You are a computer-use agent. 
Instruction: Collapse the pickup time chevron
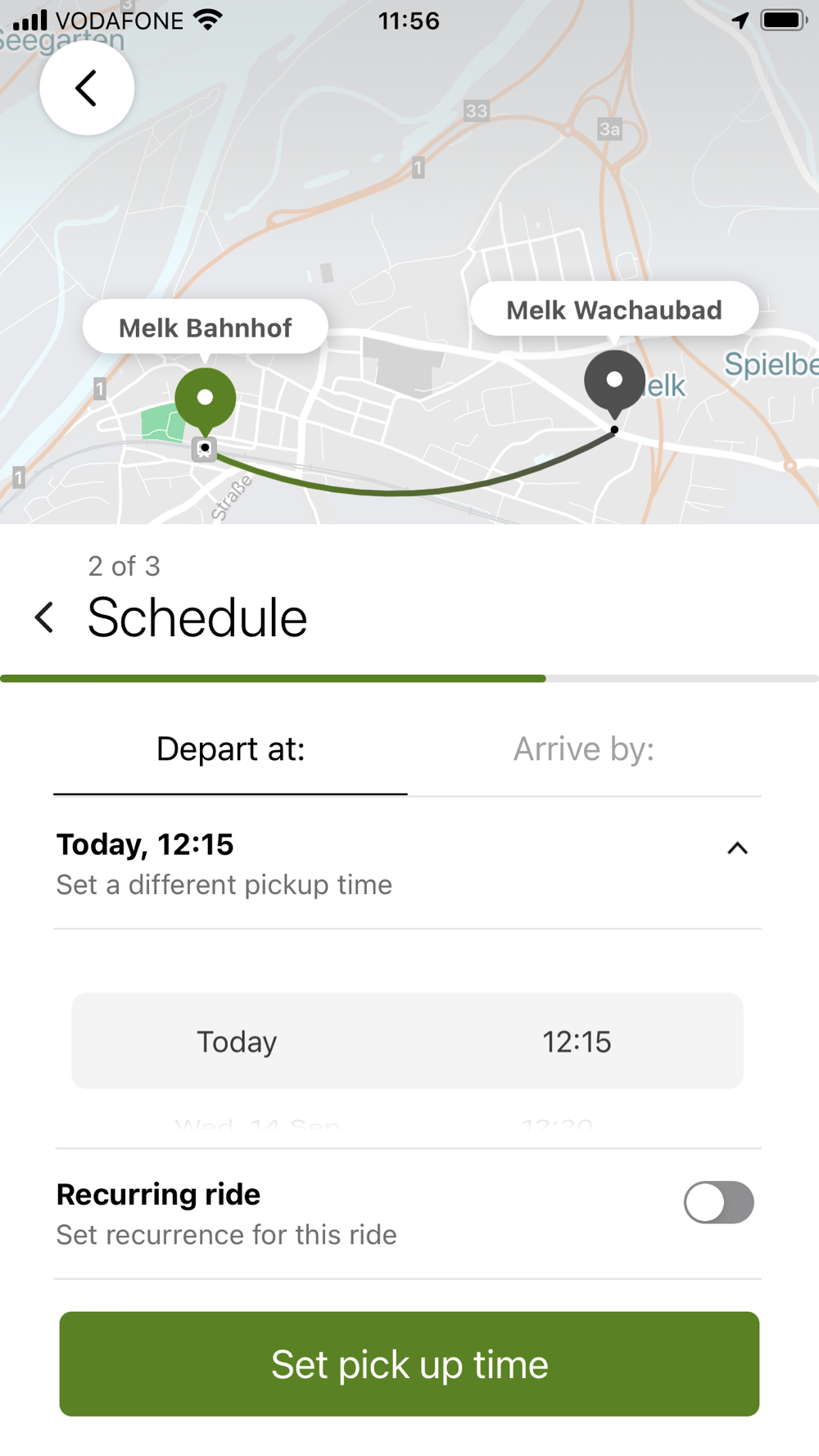point(737,848)
